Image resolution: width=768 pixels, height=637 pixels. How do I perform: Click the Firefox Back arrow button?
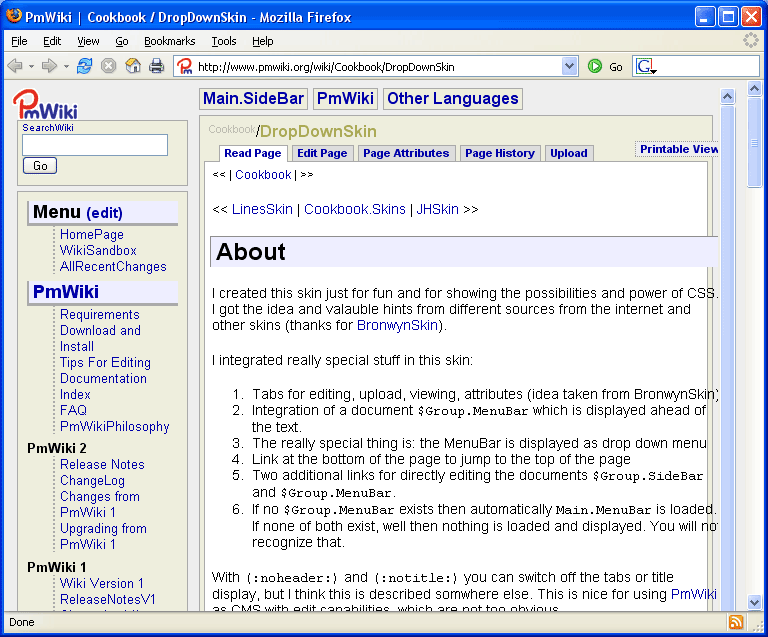(x=15, y=66)
